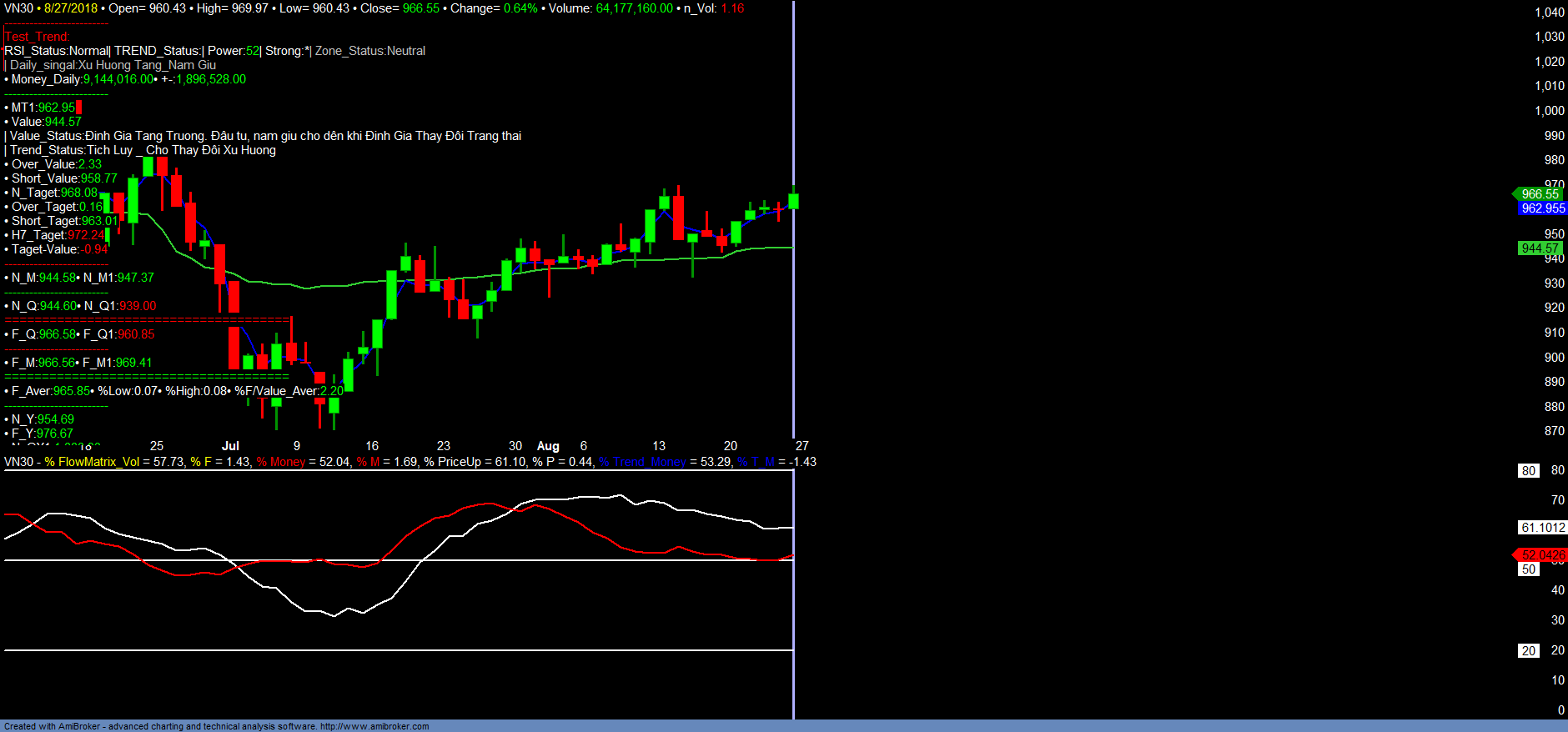Click the % FlowMatrix_Vol indicator title
1568x732 pixels.
(92, 462)
